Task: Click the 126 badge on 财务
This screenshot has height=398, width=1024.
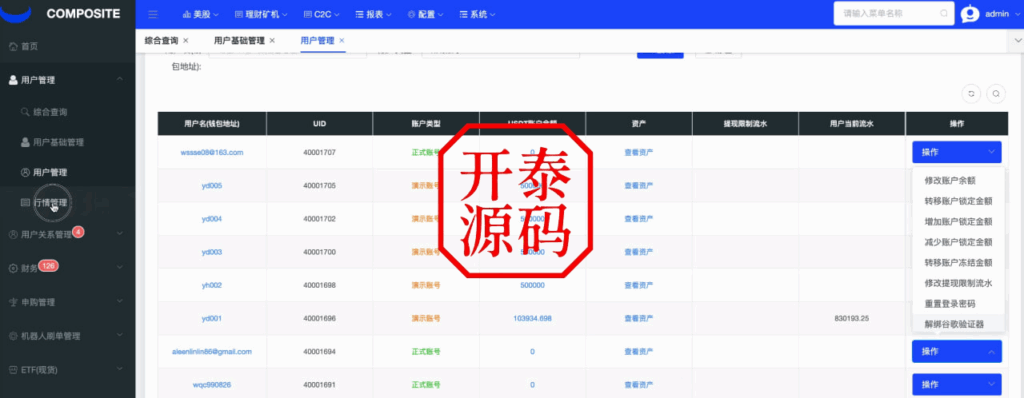Action: [48, 265]
